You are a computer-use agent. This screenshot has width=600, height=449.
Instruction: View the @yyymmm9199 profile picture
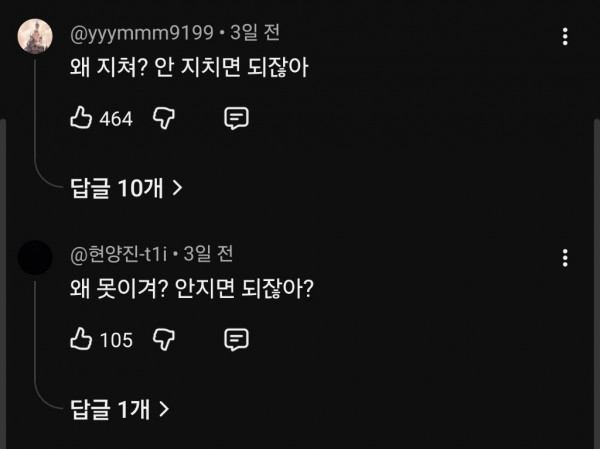click(x=35, y=37)
